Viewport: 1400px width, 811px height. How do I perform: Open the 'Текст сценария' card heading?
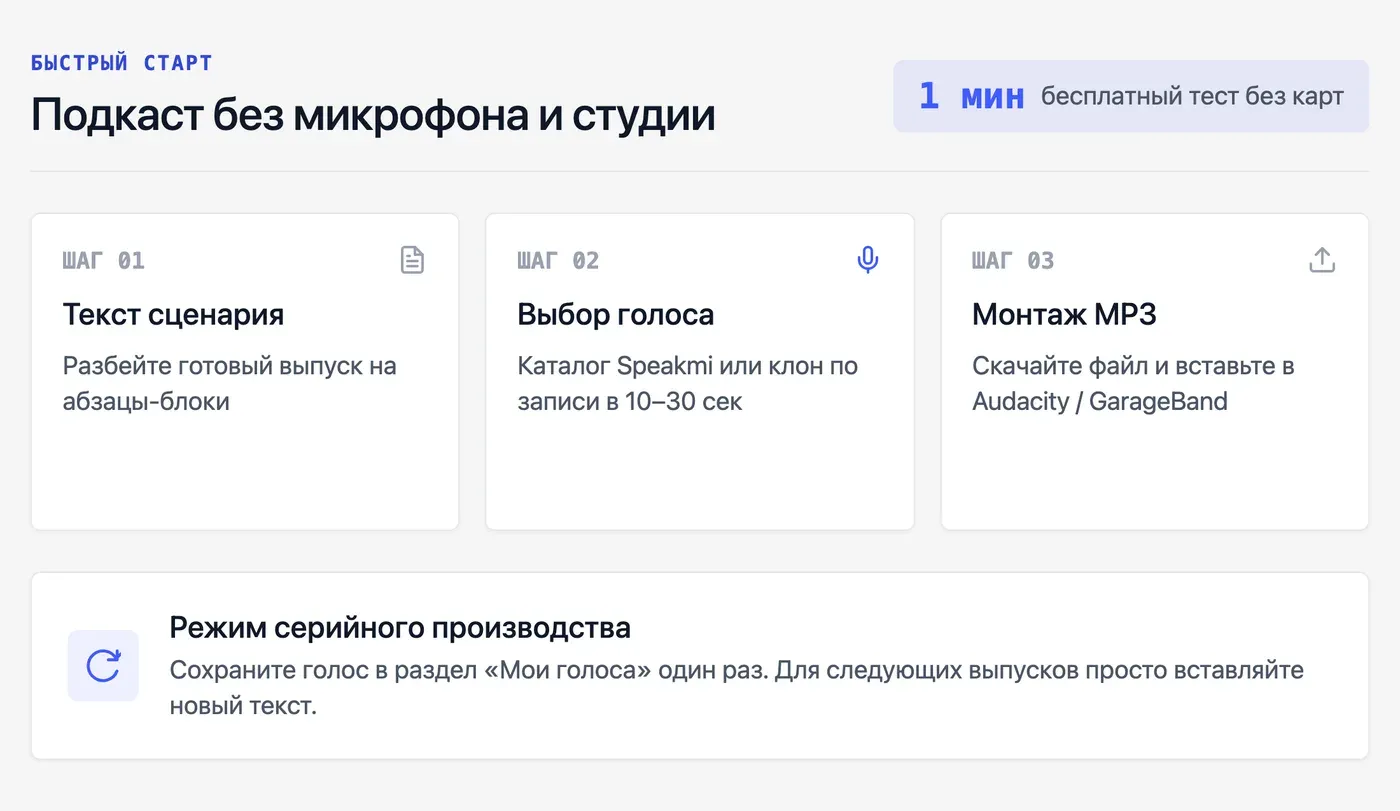tap(174, 314)
